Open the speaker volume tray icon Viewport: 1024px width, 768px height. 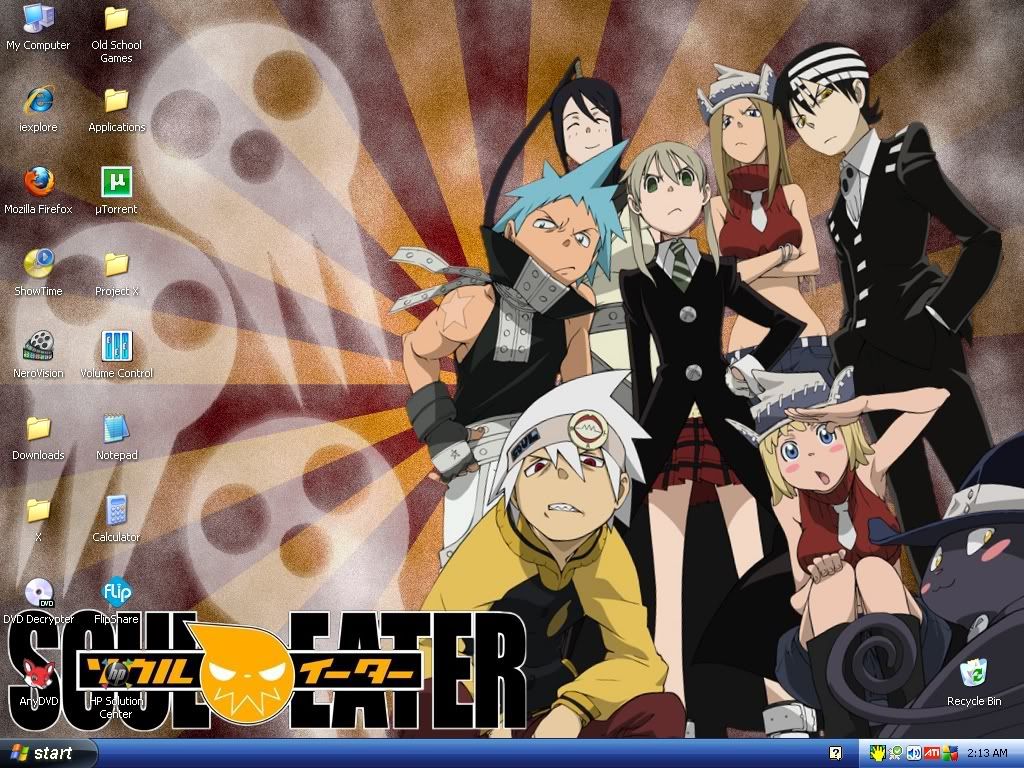coord(914,754)
